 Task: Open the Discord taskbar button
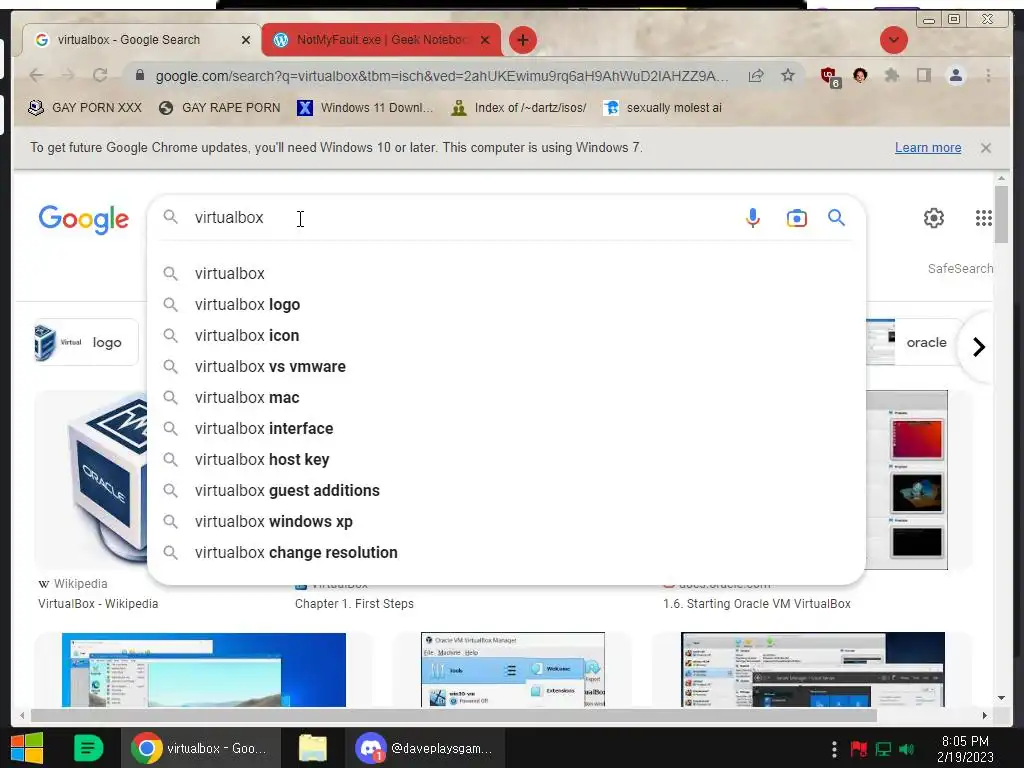point(424,748)
